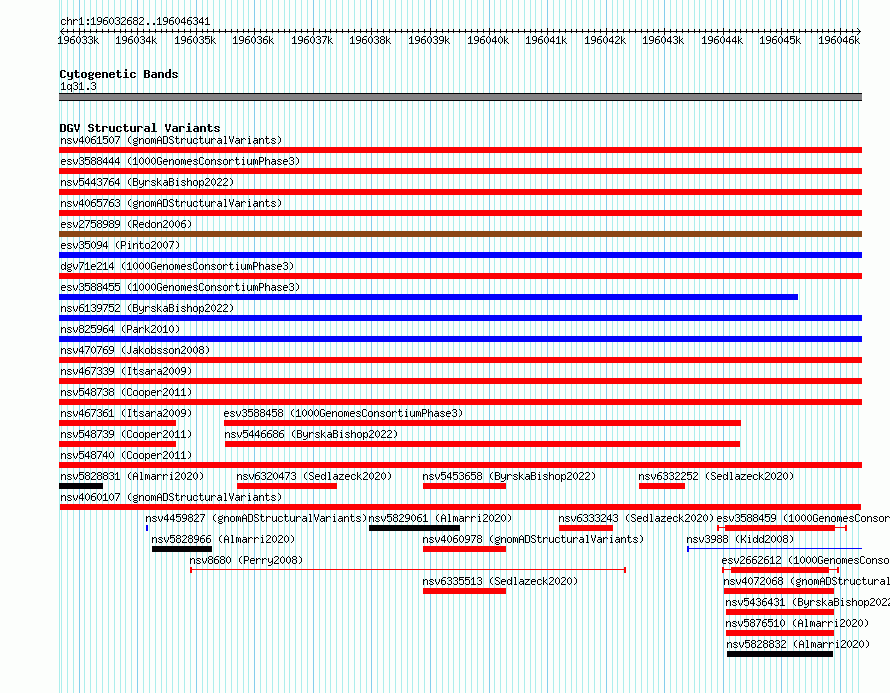Click the 196033k ruler position
Image resolution: width=890 pixels, height=693 pixels.
pyautogui.click(x=78, y=40)
